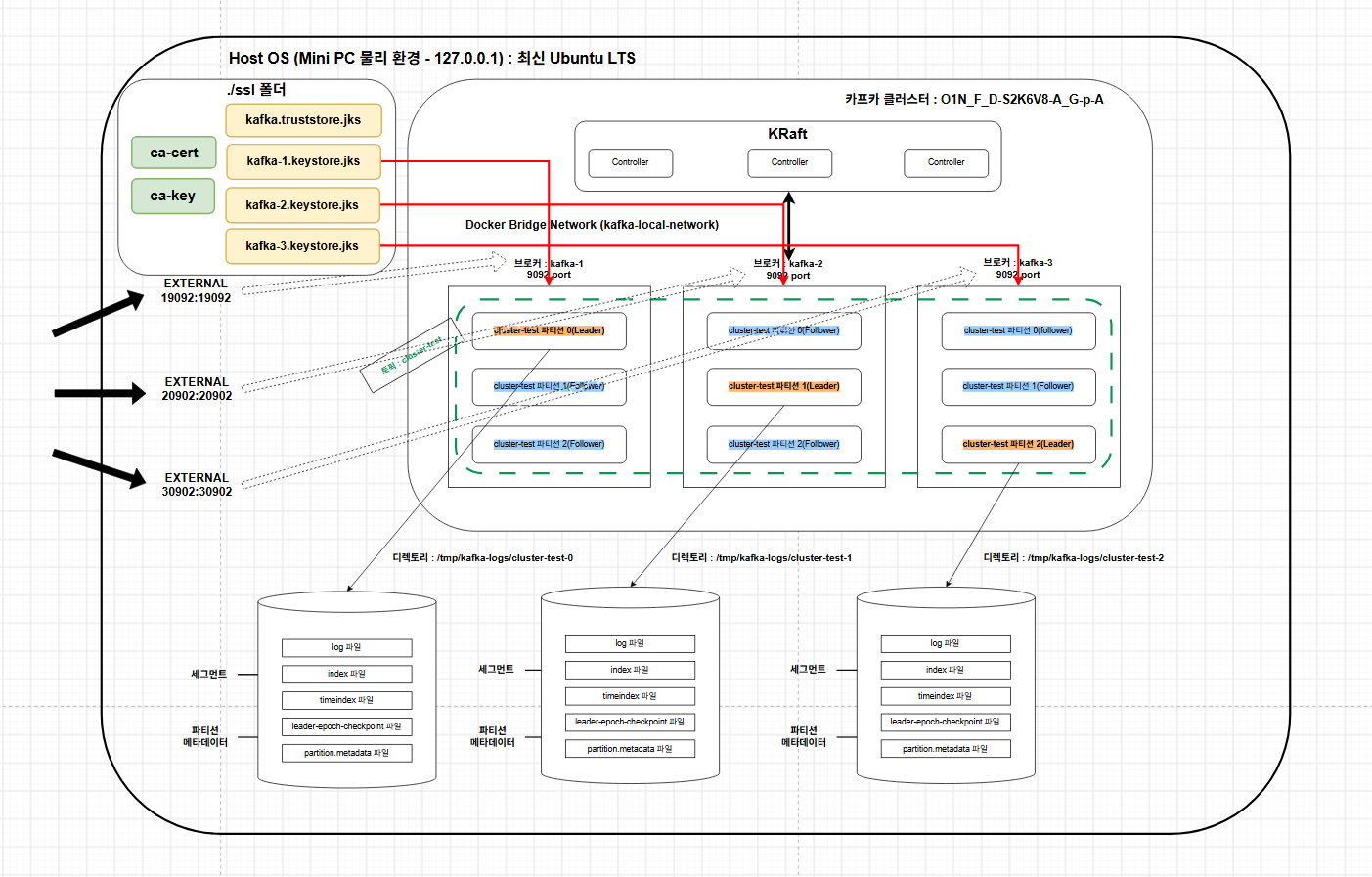Select the kafka-2.keystore.jks box
Screen dimensions: 1372x877
click(302, 205)
